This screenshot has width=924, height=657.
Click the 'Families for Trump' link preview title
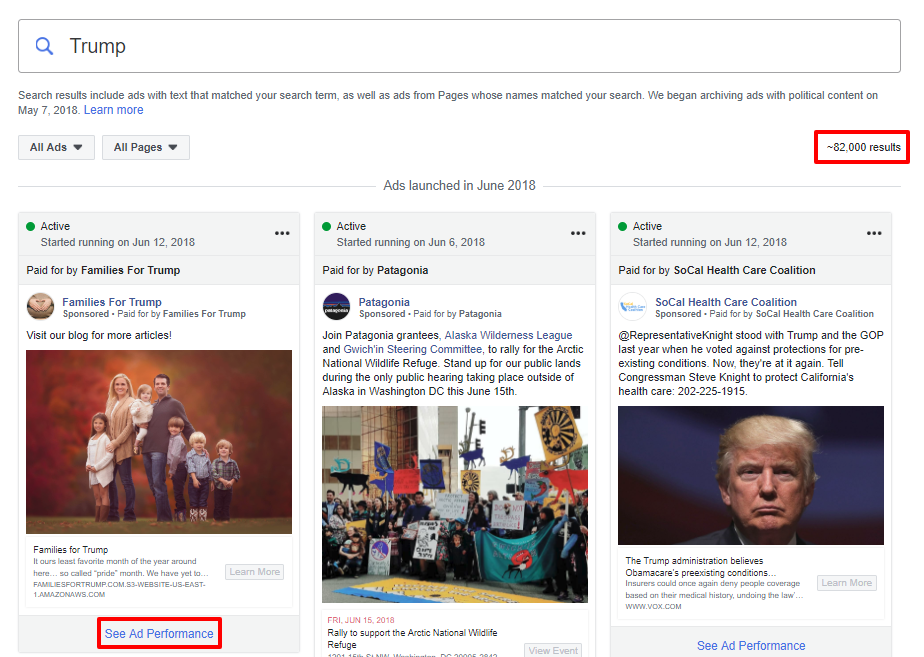click(71, 550)
